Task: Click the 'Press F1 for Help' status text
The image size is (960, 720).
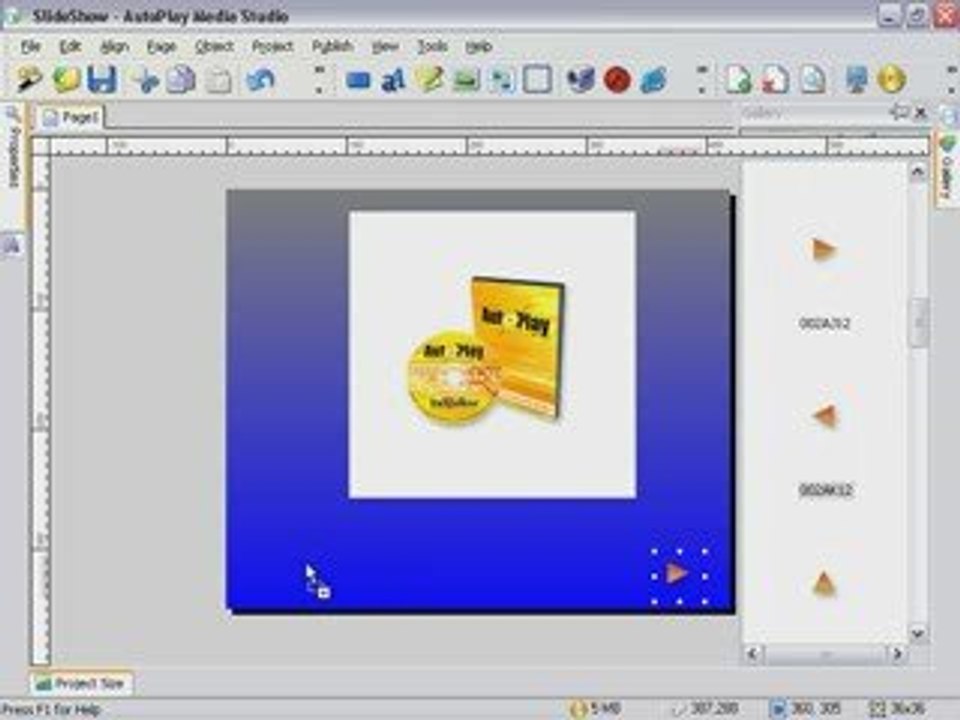Action: pos(51,710)
